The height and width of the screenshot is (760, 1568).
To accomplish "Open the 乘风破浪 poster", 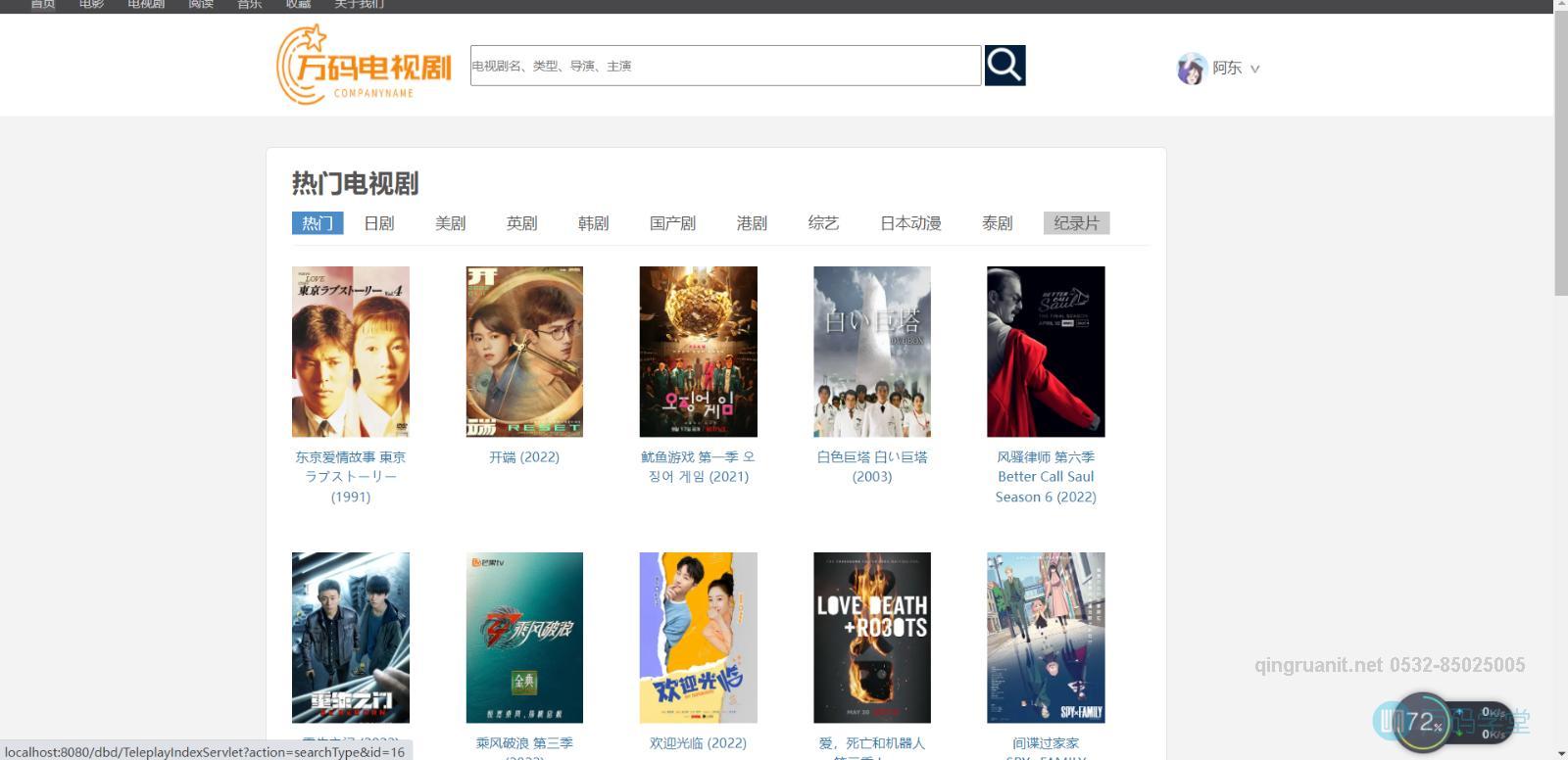I will click(524, 638).
